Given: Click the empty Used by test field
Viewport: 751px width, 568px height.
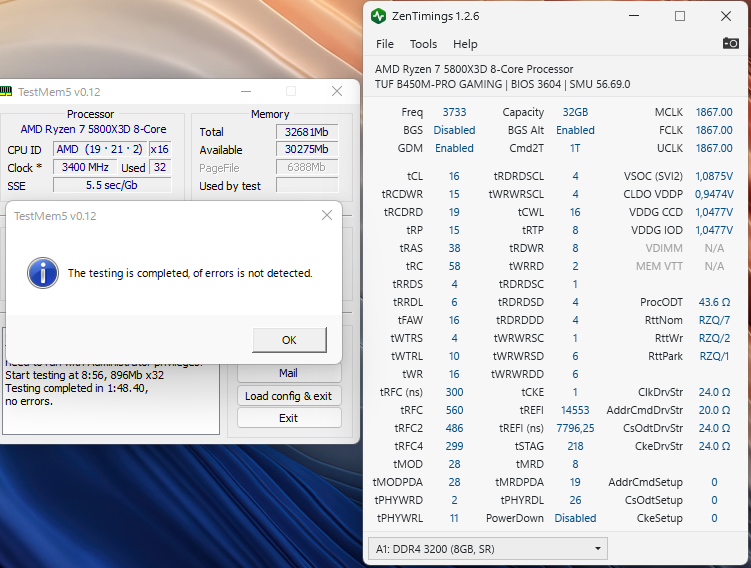Looking at the screenshot, I should click(x=307, y=185).
